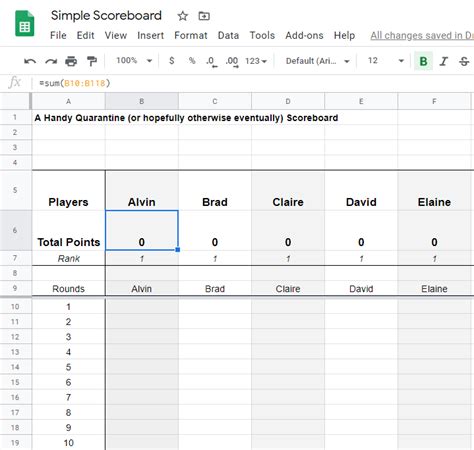Open the Insert menu
The height and width of the screenshot is (450, 474).
coord(150,35)
